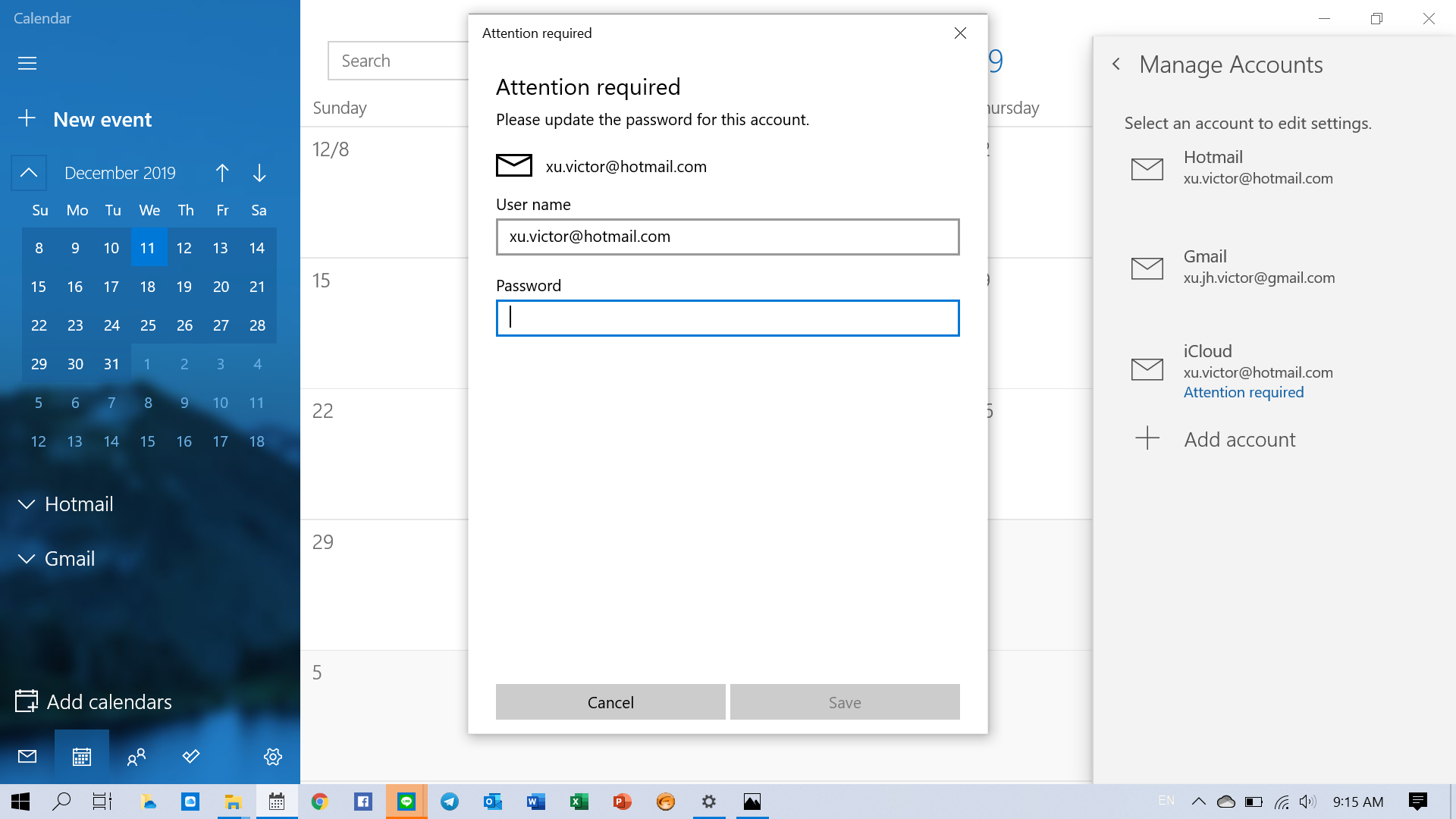The height and width of the screenshot is (819, 1456).
Task: Select the Hotmail account to edit
Action: click(x=1274, y=168)
